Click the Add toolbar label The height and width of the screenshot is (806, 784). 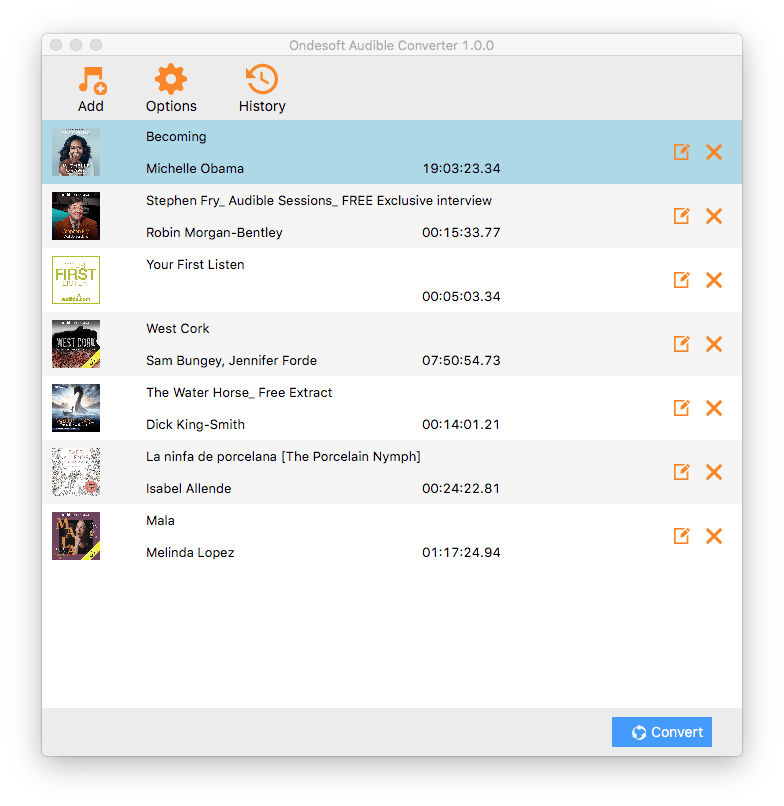[91, 106]
